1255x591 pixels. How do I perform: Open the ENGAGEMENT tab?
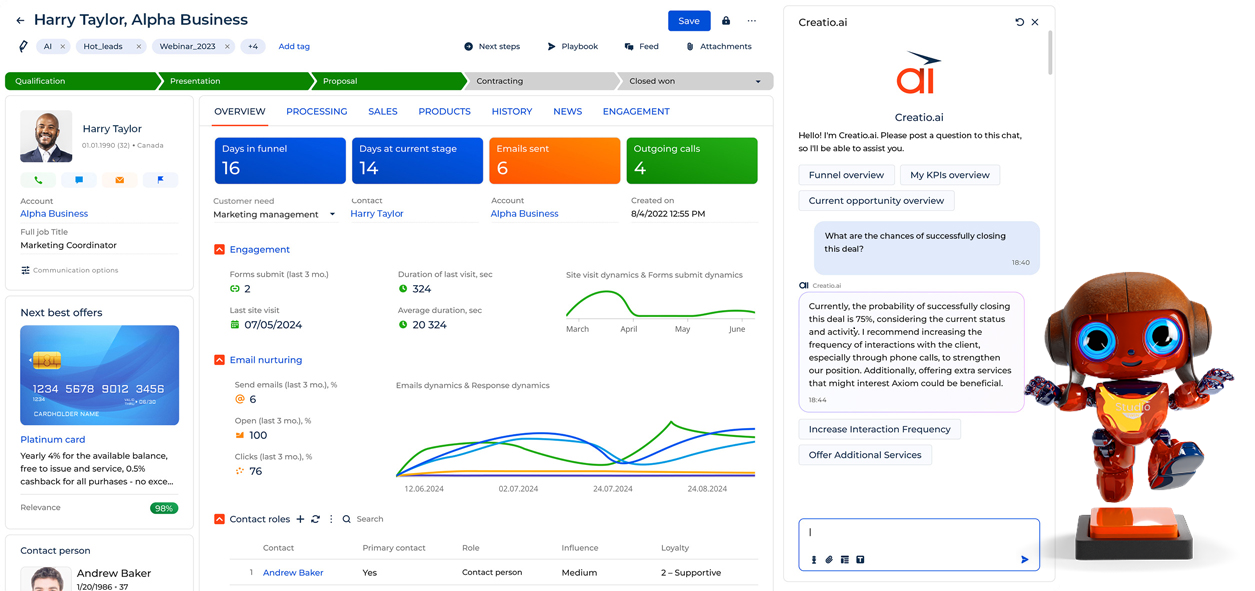point(636,111)
